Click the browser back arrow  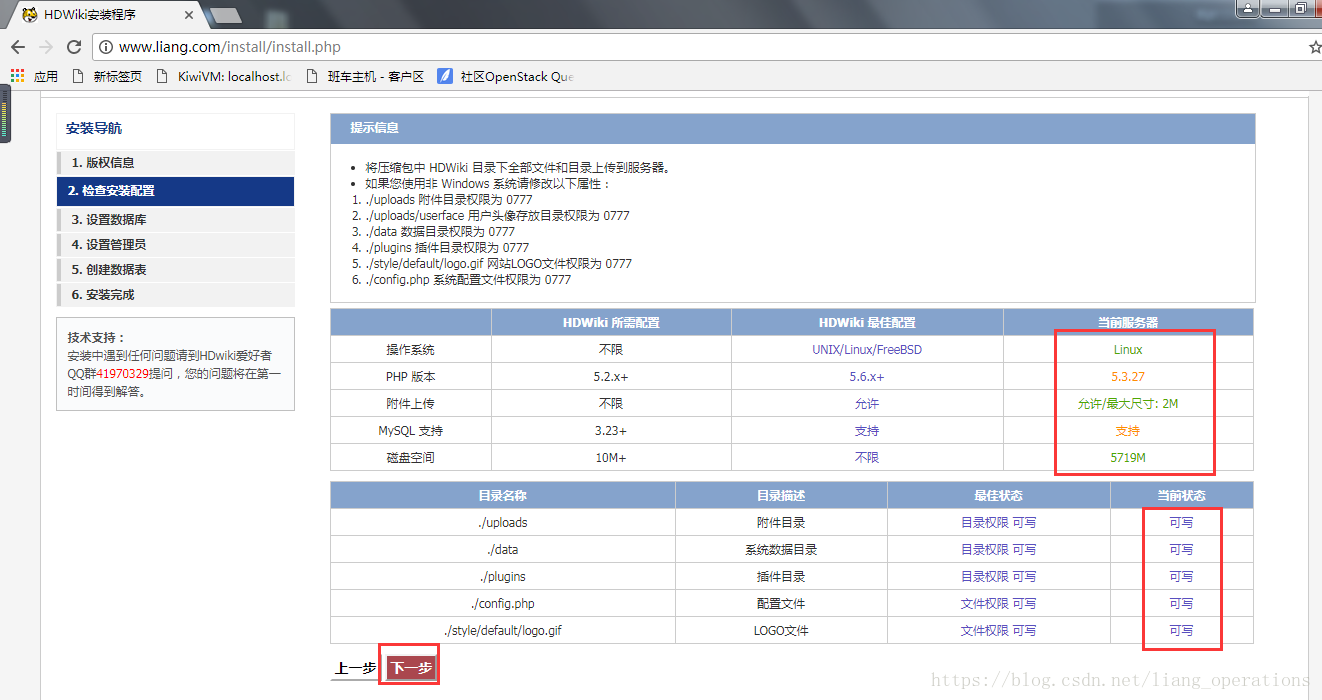tap(18, 47)
